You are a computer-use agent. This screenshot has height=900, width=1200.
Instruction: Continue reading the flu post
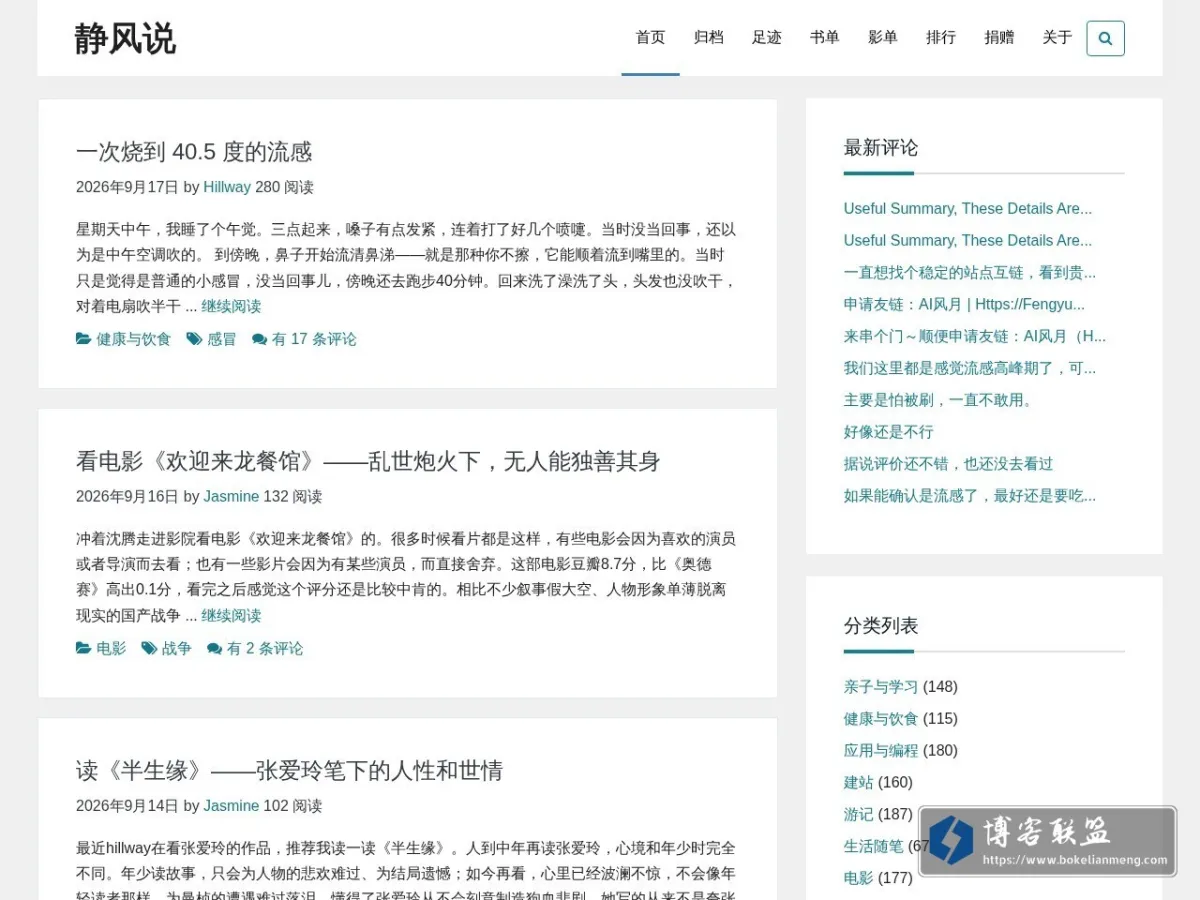[231, 306]
